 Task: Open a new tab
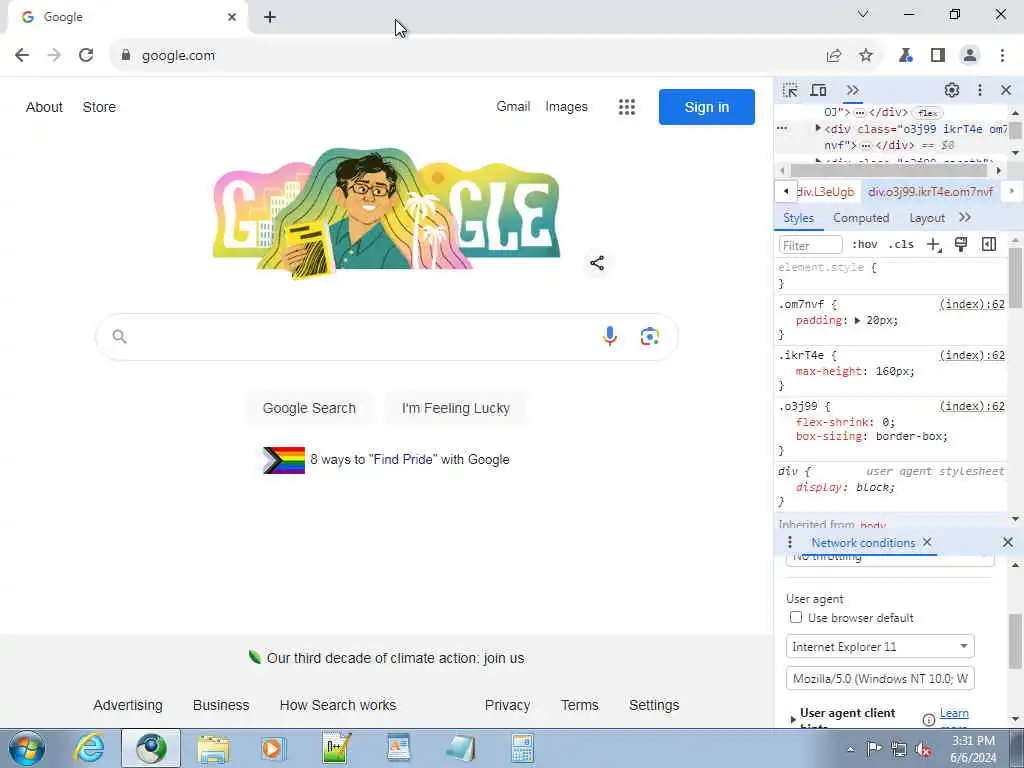click(270, 17)
